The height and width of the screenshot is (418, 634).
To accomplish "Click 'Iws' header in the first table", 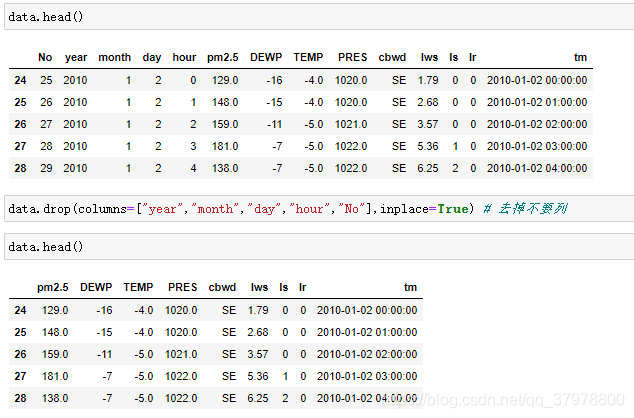I will (429, 57).
